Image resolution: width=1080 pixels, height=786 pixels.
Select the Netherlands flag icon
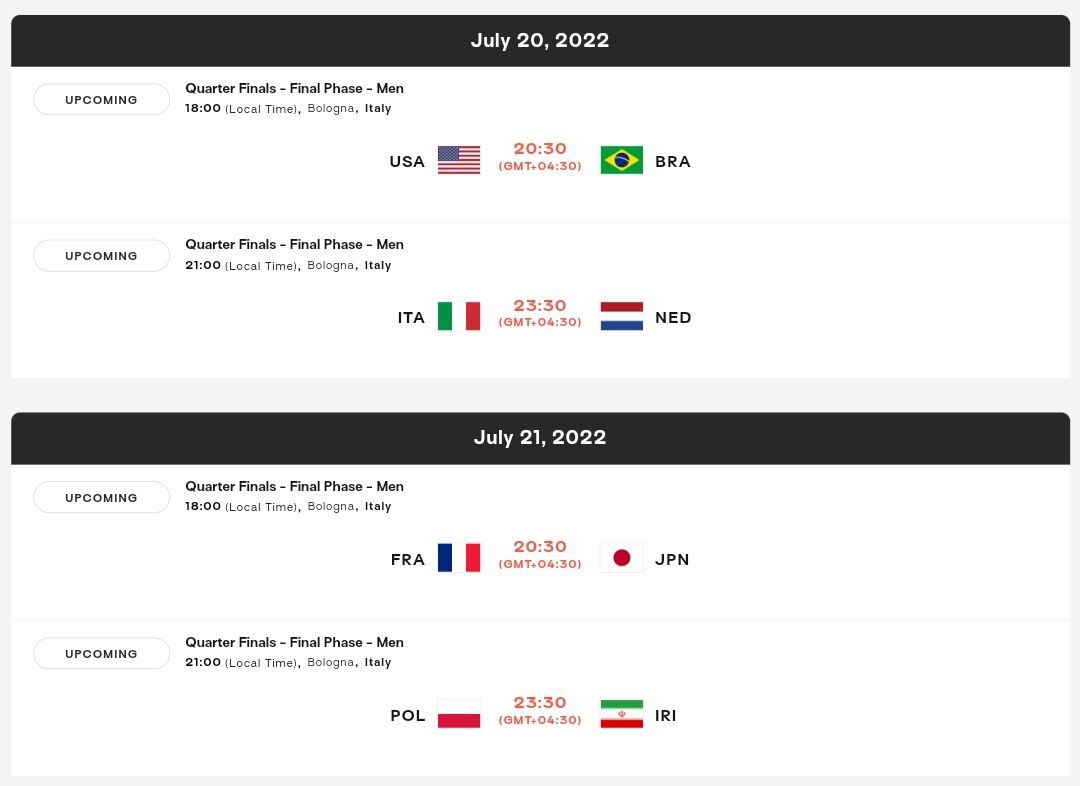621,316
